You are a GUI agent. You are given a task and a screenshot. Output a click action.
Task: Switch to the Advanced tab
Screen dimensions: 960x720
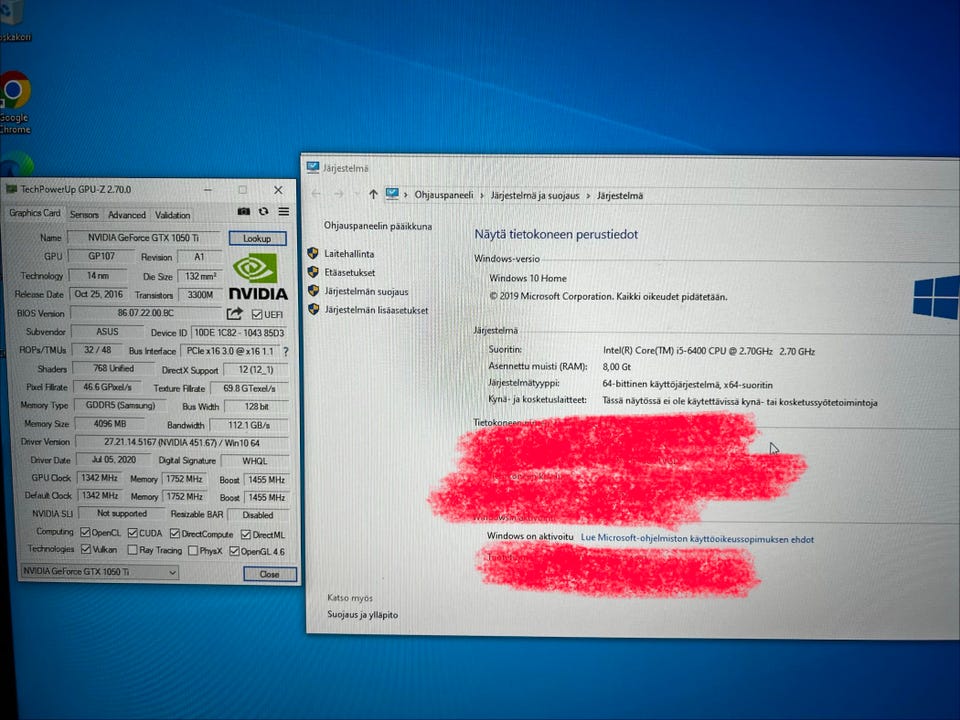click(127, 215)
